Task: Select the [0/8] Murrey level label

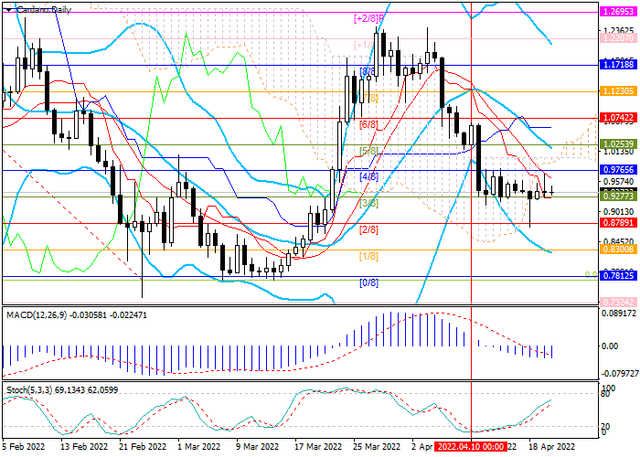Action: [x=369, y=282]
